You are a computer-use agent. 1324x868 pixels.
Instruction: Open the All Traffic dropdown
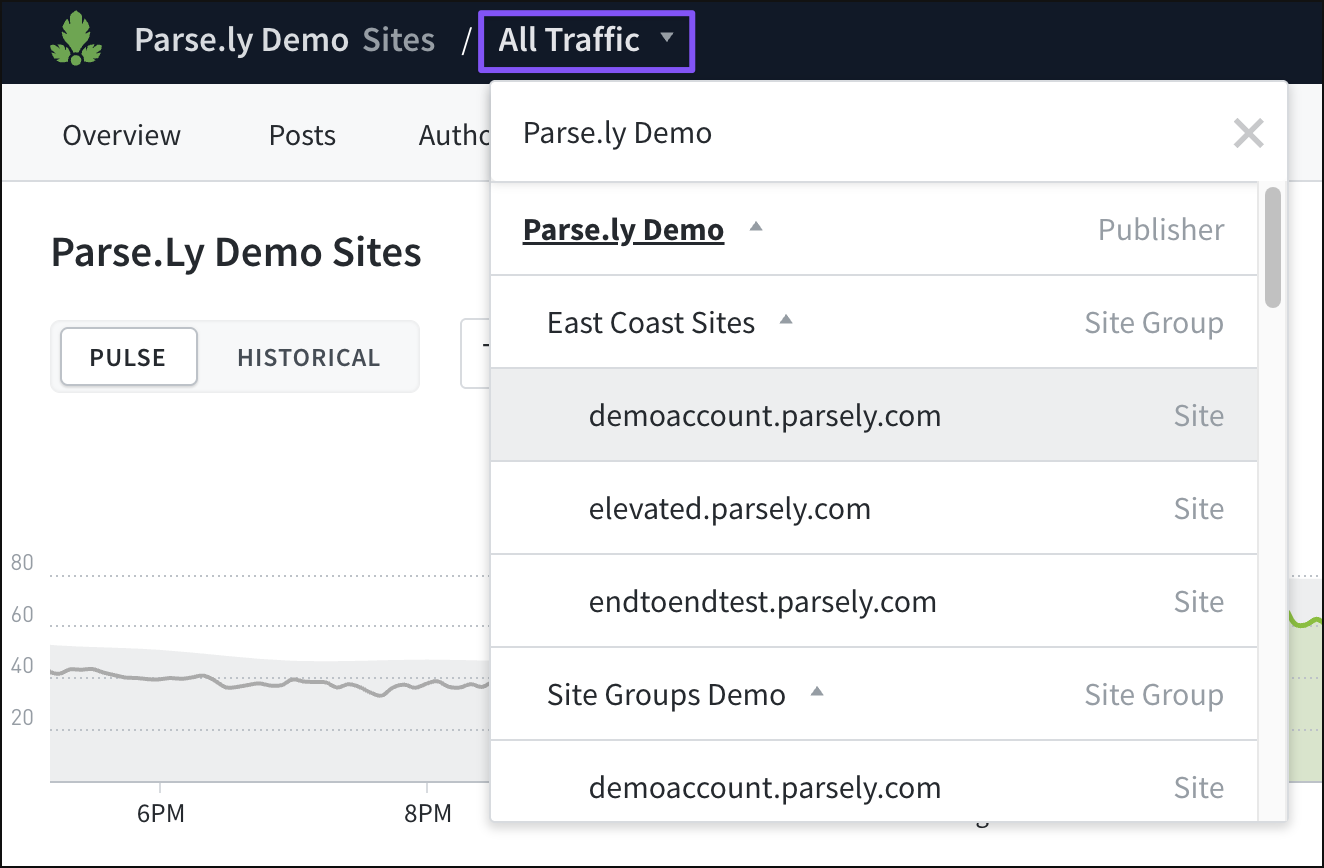click(587, 41)
